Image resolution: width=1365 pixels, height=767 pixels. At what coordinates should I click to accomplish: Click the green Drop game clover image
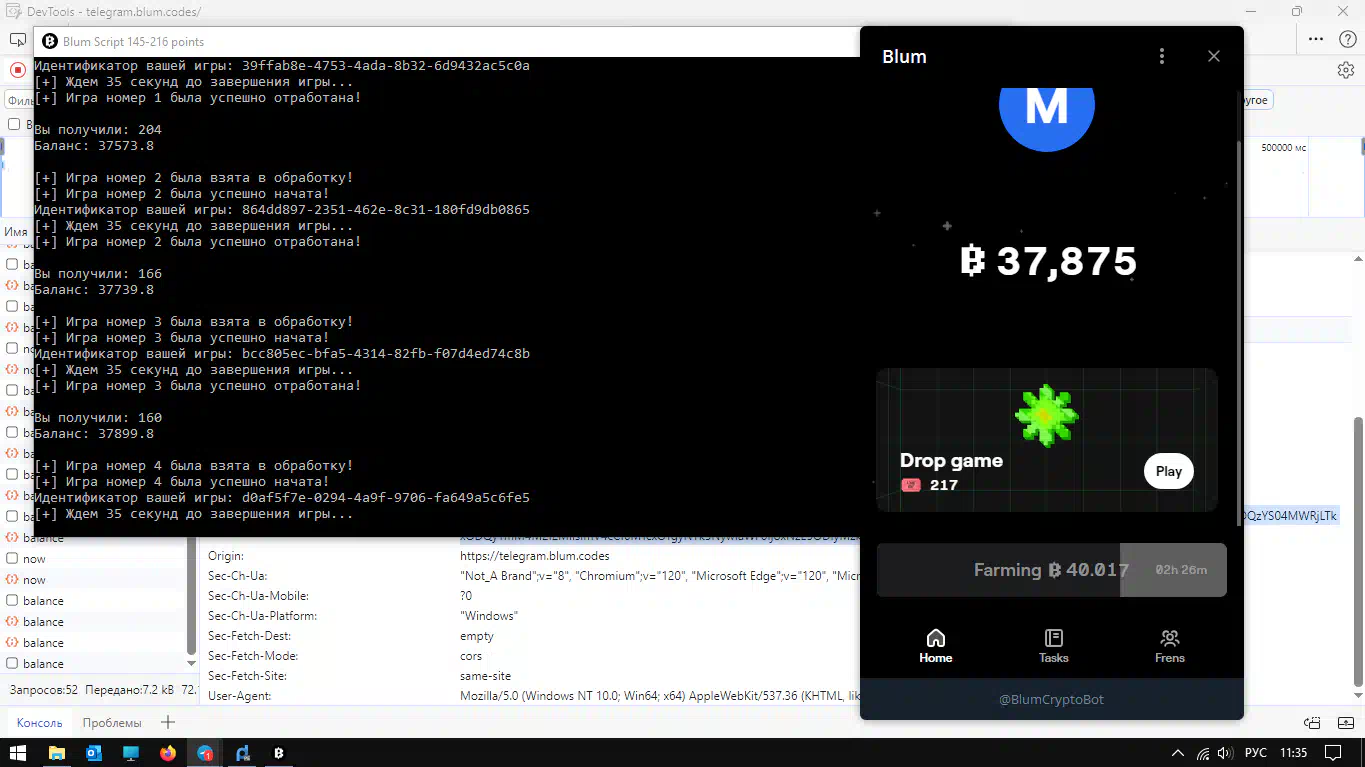point(1046,415)
